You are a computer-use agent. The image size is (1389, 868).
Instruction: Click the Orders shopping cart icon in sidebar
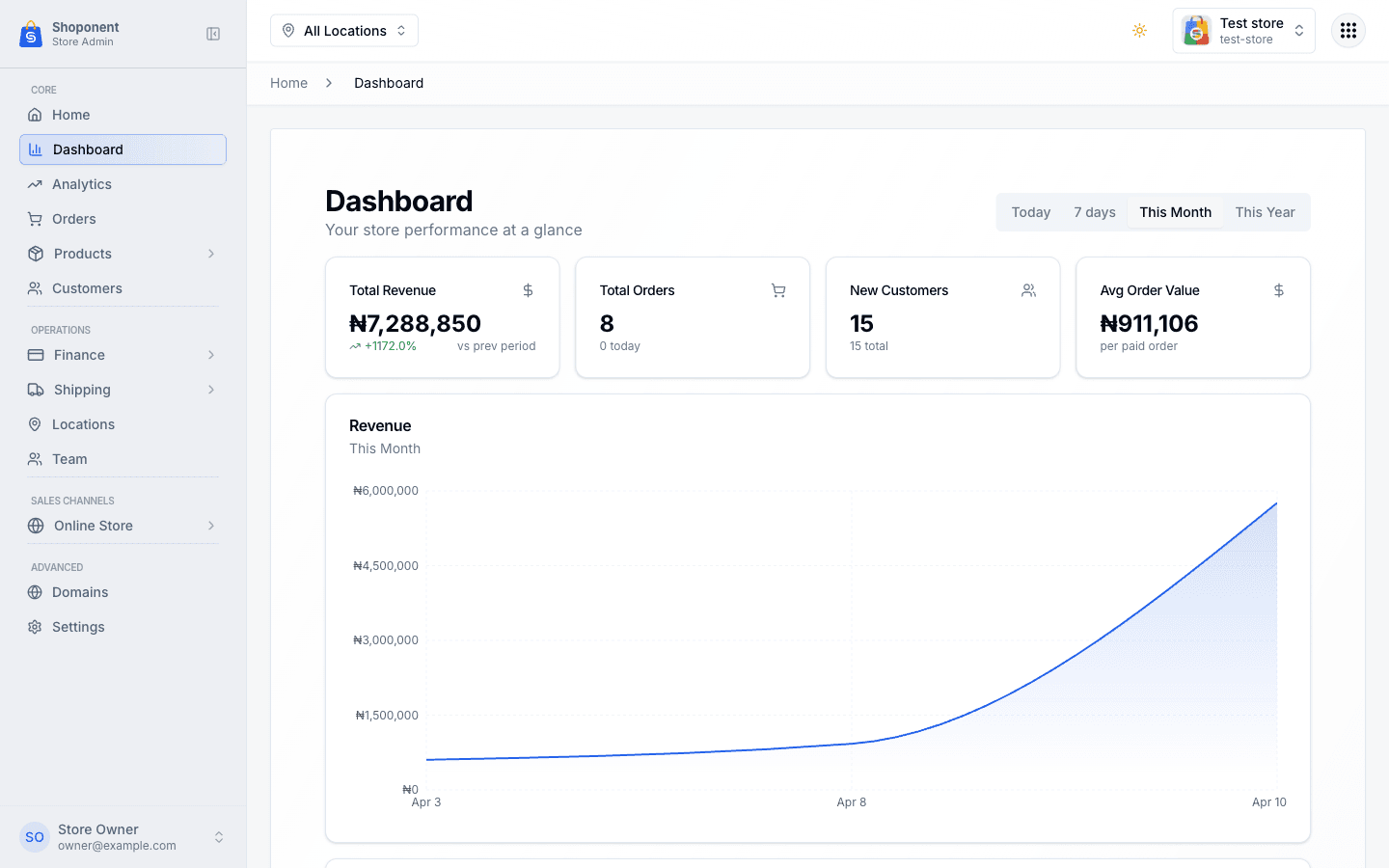point(35,219)
